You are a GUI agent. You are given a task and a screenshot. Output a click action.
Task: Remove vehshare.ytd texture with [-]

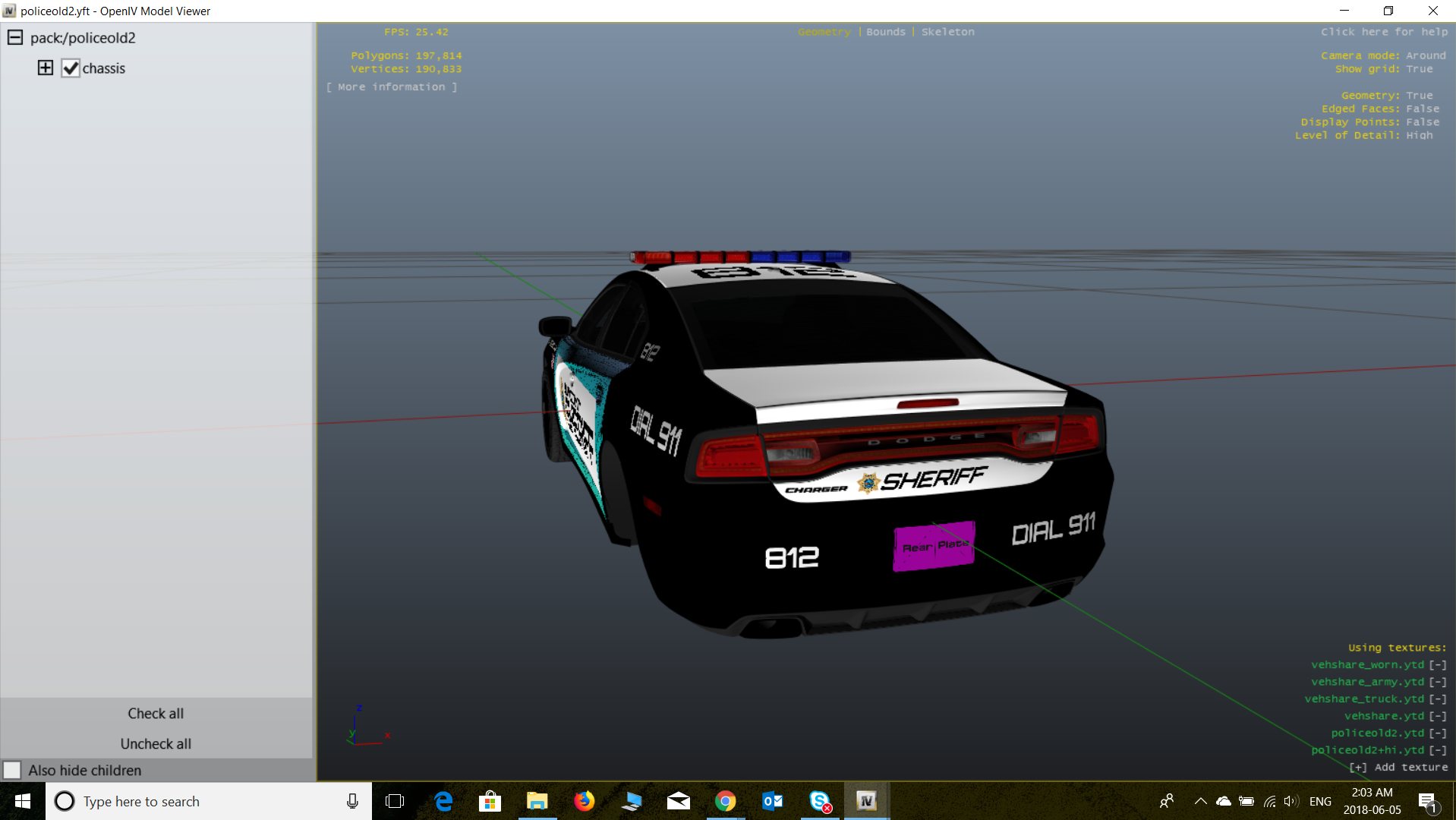coord(1438,716)
